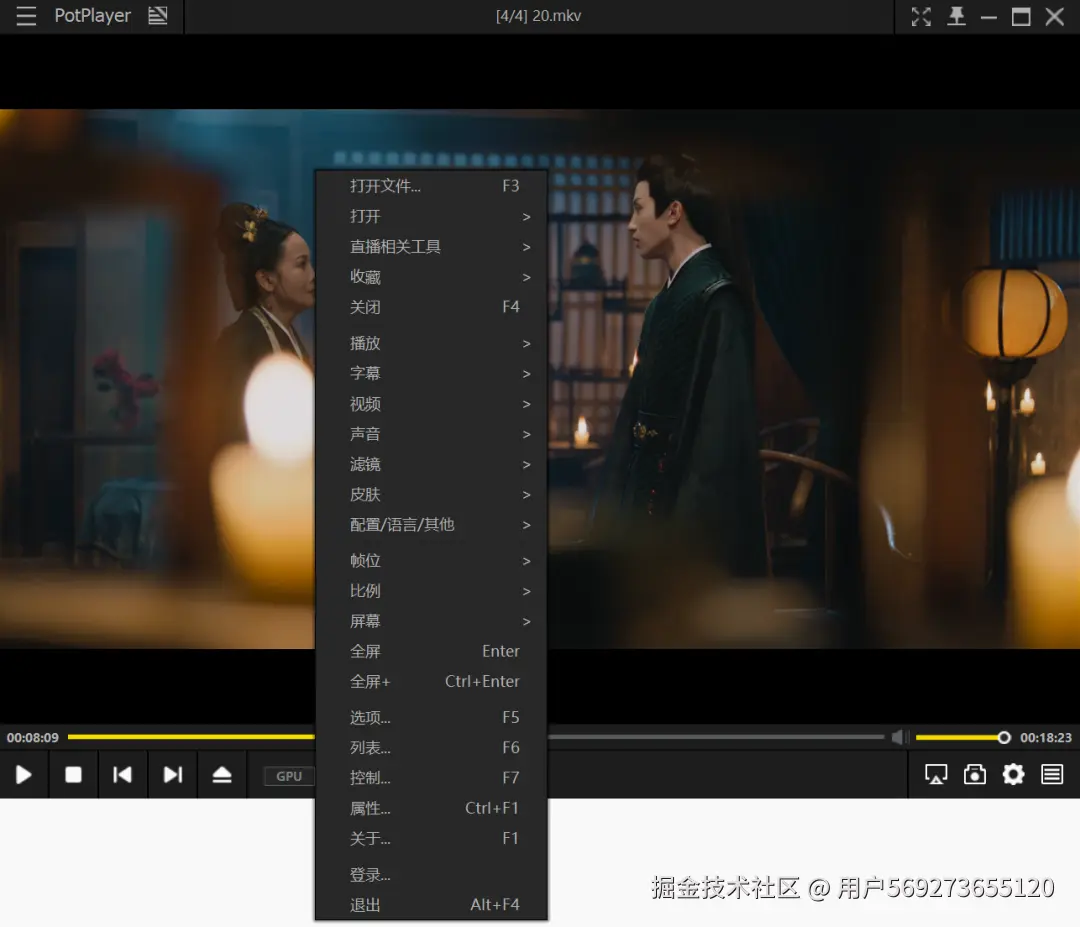Click the striped icon beside PotPlayer title
This screenshot has height=927, width=1080.
[158, 16]
